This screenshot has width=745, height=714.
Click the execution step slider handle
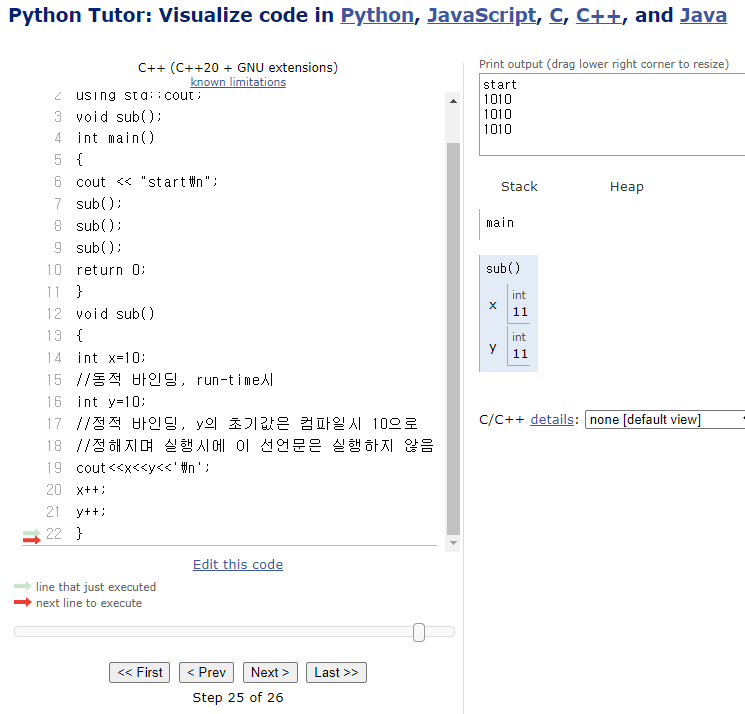(419, 632)
